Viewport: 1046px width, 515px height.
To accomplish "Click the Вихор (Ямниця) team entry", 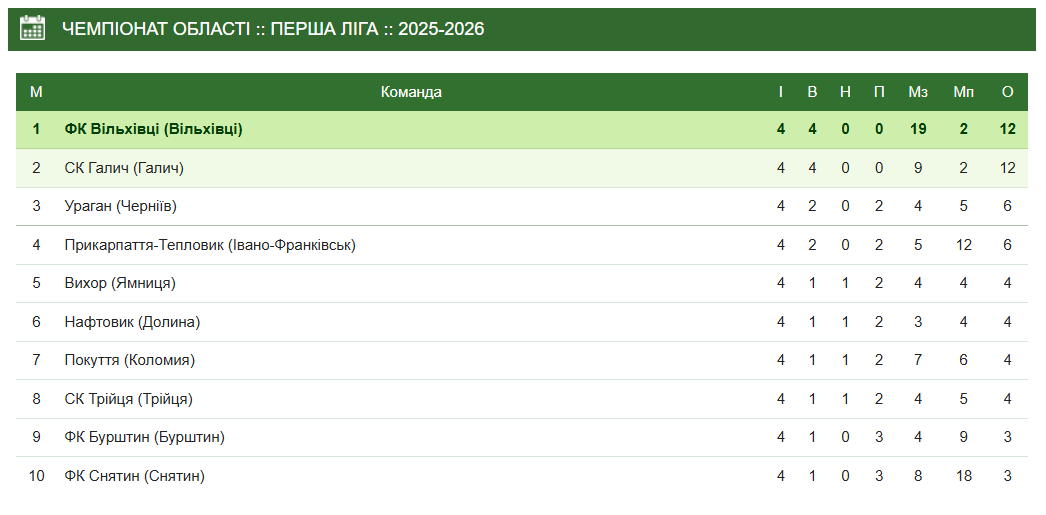I will pyautogui.click(x=120, y=283).
